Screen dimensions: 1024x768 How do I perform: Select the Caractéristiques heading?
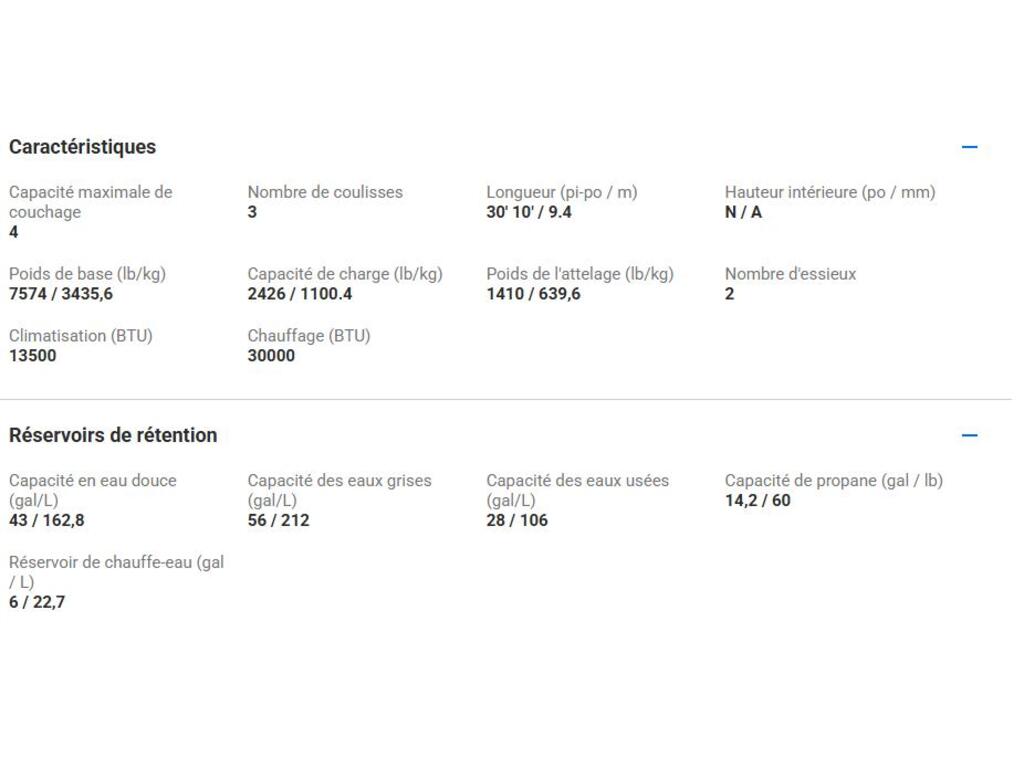pyautogui.click(x=82, y=147)
